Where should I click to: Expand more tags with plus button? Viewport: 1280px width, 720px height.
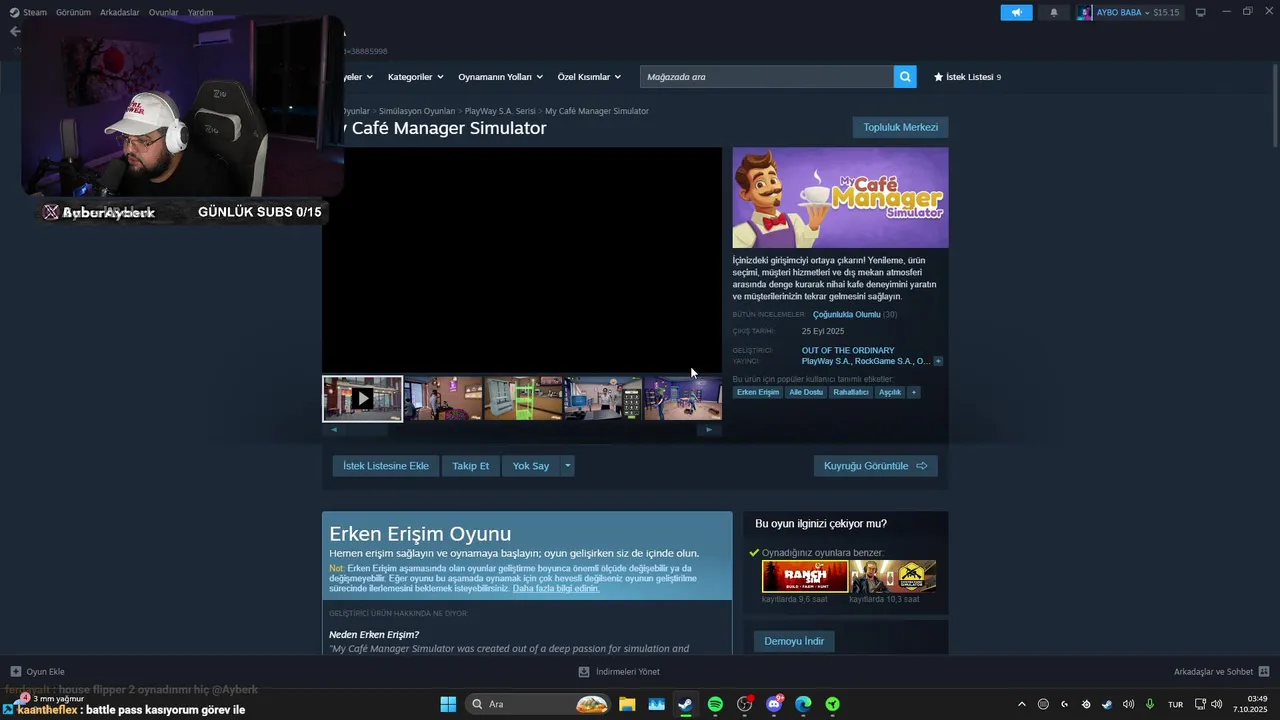(x=913, y=392)
